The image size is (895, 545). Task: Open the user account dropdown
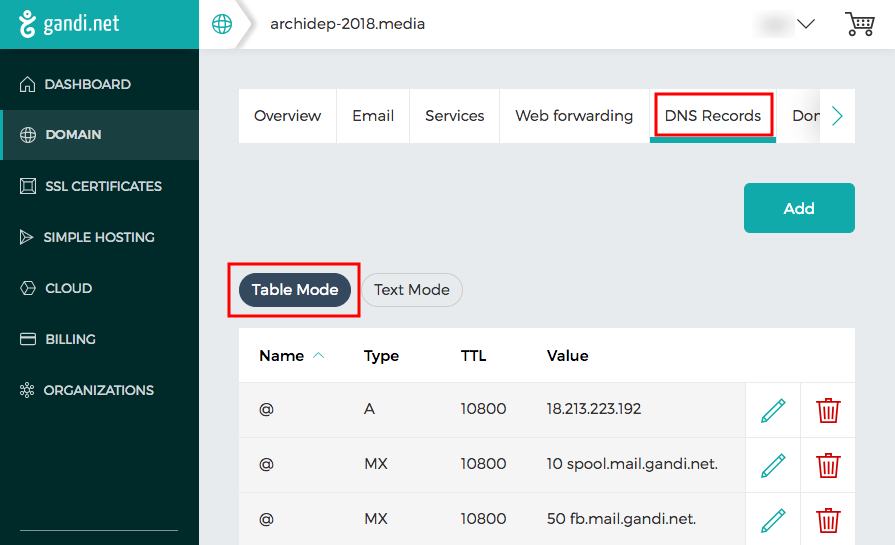(790, 24)
